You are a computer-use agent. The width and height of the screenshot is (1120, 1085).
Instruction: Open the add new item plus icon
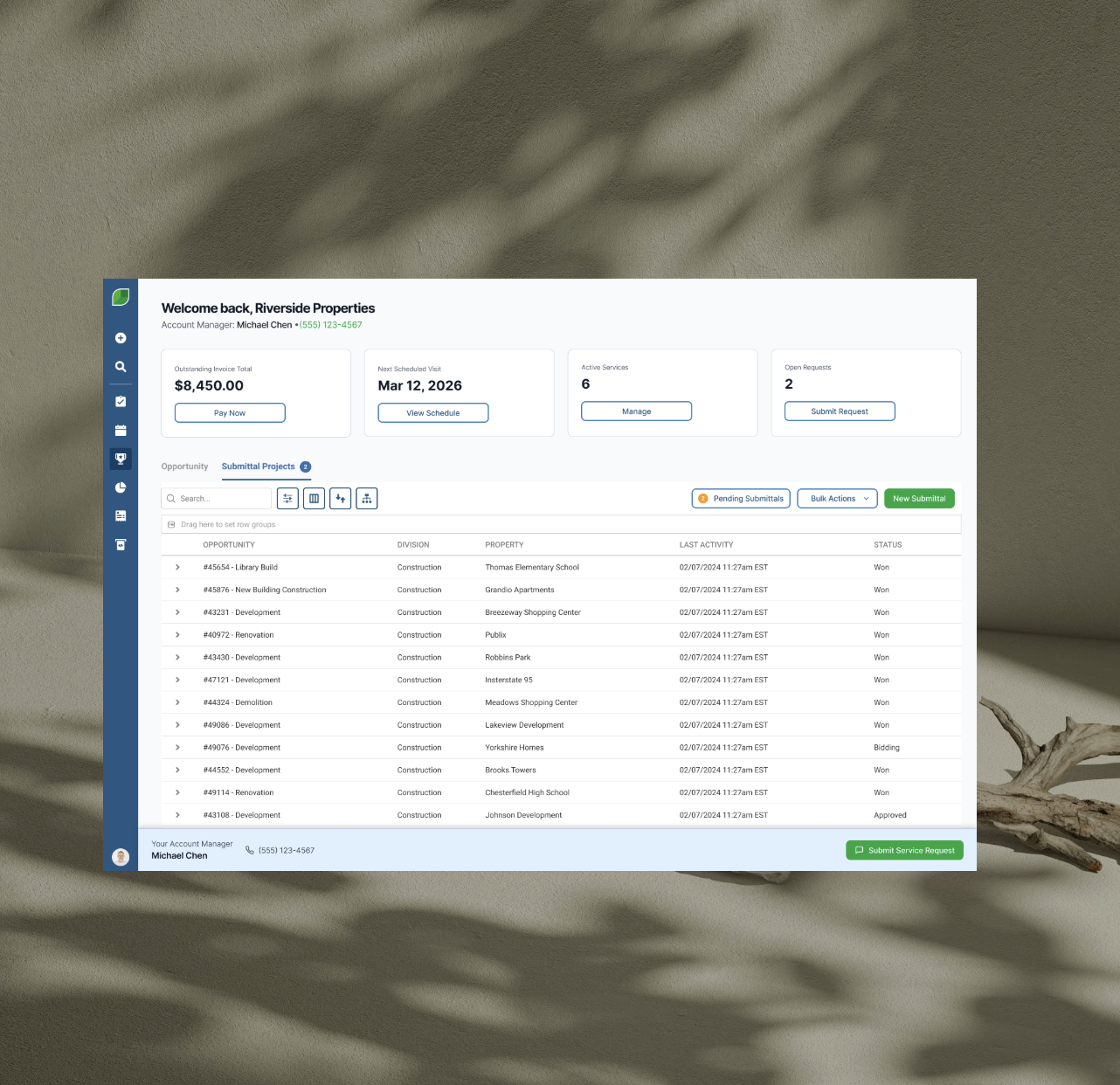(x=121, y=338)
